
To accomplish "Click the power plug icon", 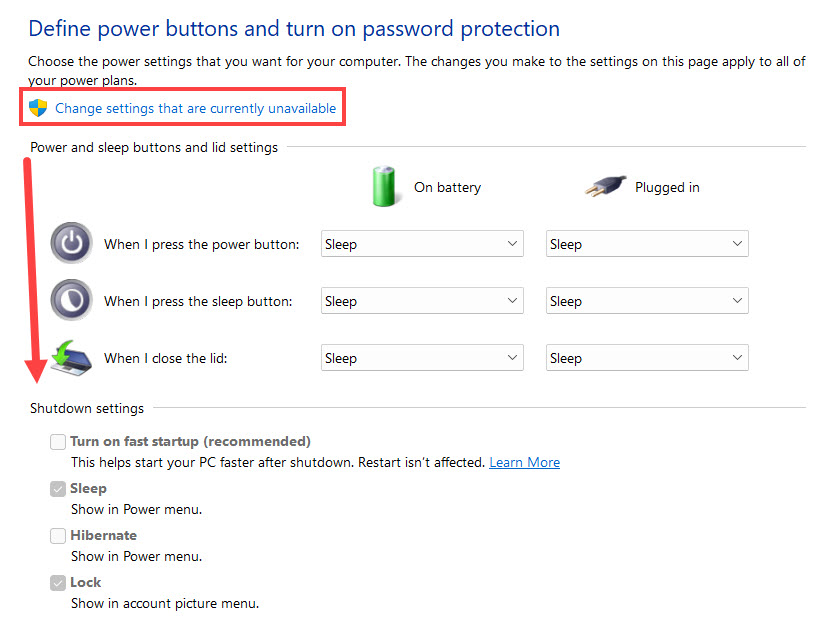I will [605, 187].
